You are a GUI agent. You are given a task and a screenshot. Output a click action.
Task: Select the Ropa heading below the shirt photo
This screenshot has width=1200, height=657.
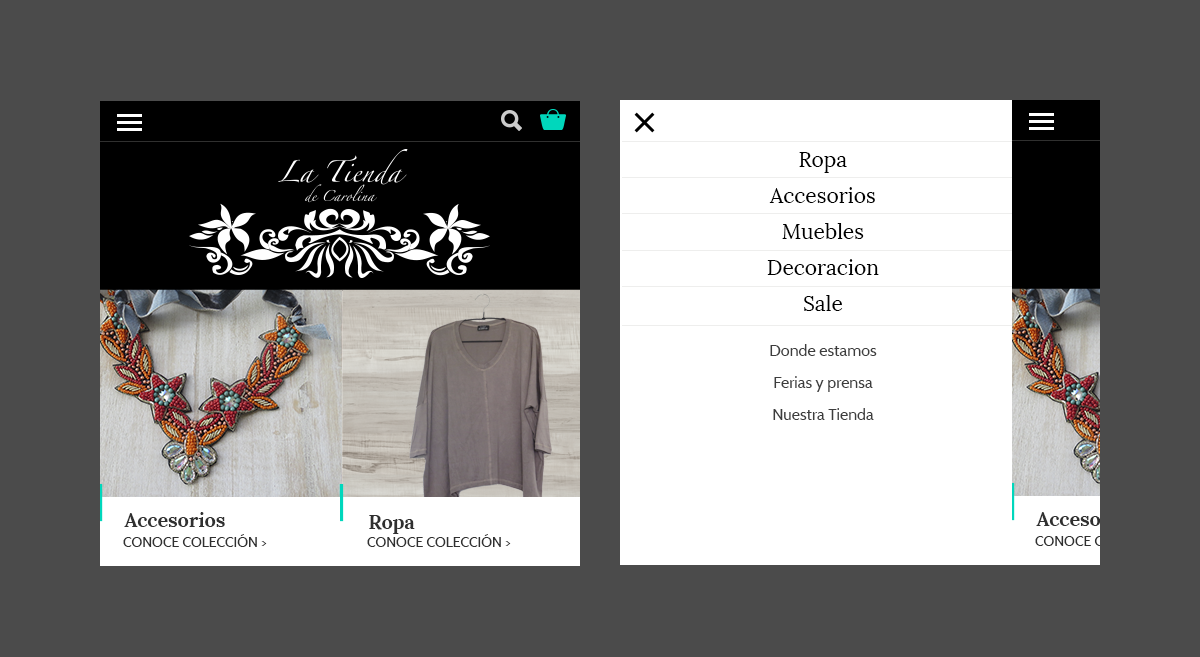click(x=391, y=522)
